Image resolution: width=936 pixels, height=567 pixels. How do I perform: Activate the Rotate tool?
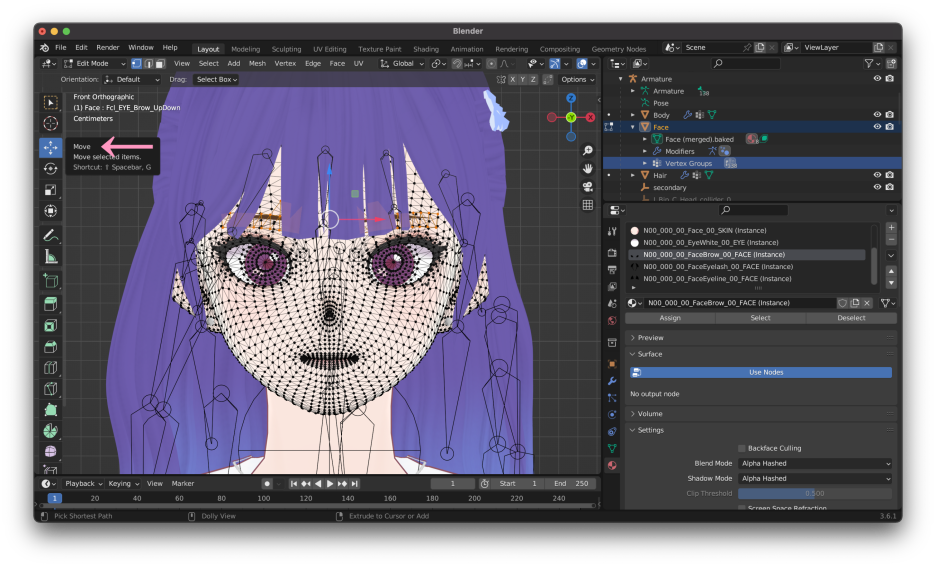51,169
